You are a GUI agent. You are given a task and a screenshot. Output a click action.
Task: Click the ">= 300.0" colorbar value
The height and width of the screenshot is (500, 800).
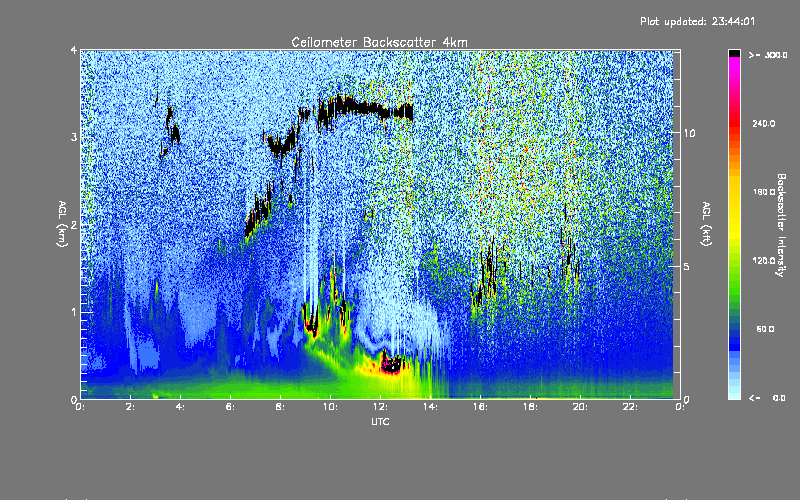[x=767, y=55]
